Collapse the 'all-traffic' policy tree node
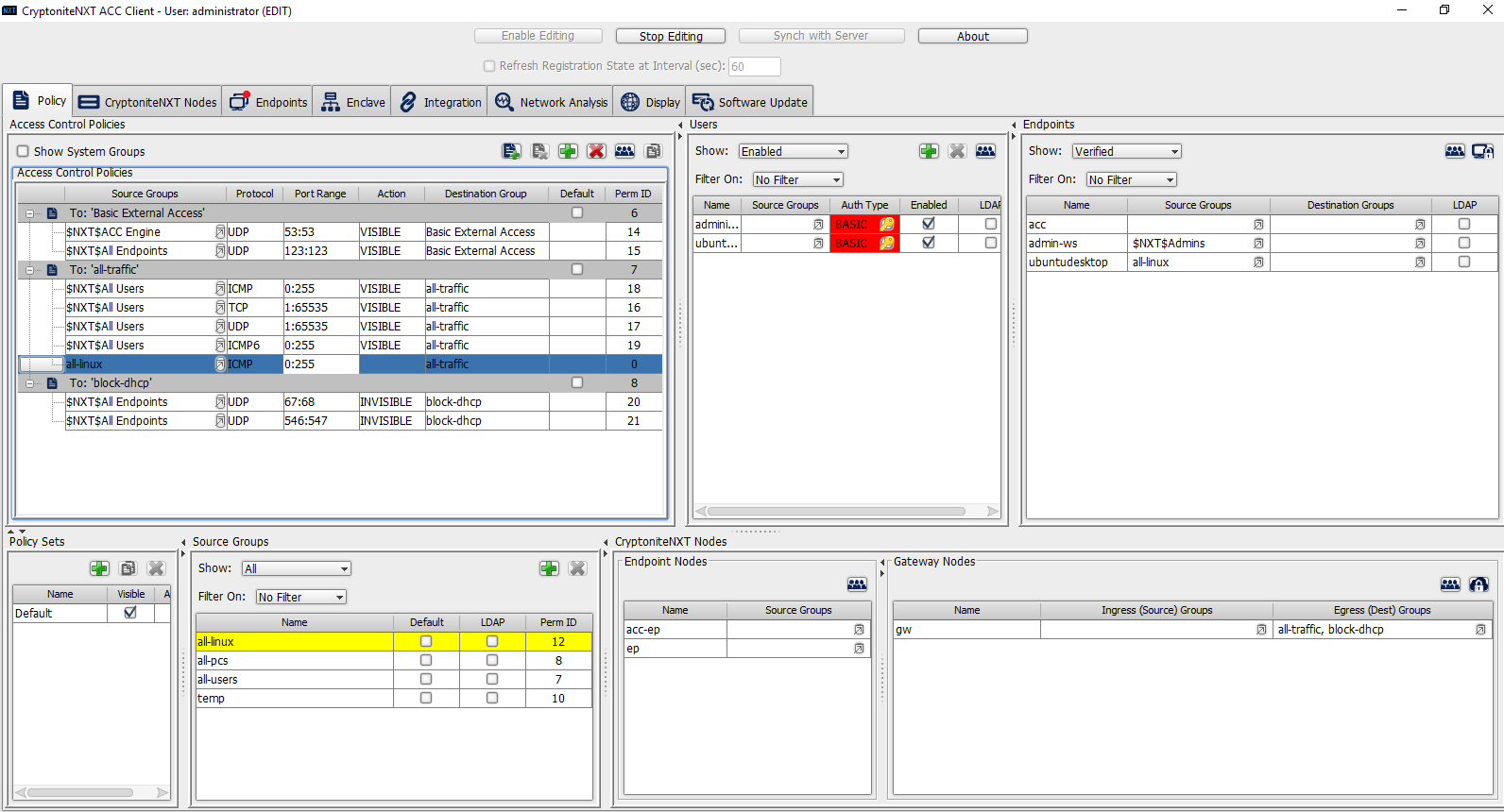Image resolution: width=1504 pixels, height=812 pixels. coord(29,270)
